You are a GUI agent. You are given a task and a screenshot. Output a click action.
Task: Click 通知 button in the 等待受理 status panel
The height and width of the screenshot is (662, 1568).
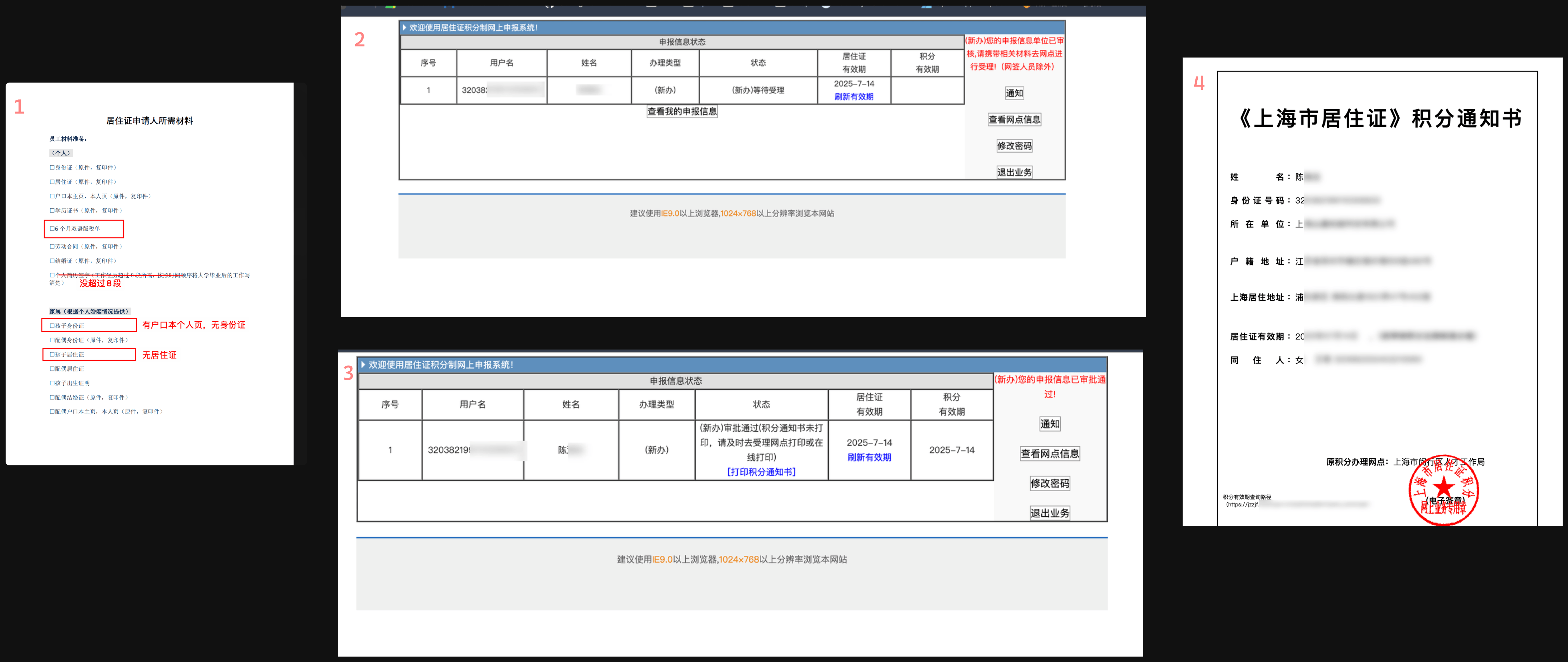(x=1014, y=93)
